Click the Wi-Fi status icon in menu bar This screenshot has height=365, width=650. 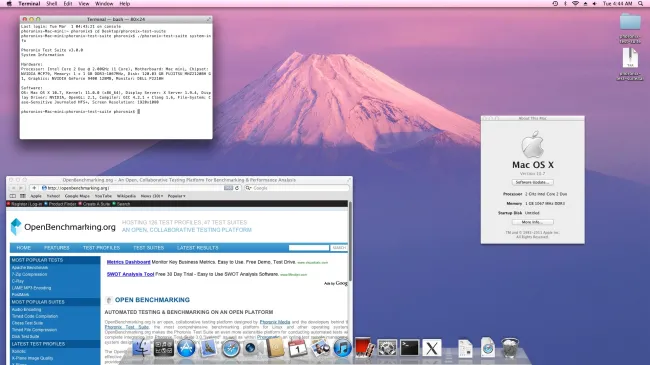(575, 3)
